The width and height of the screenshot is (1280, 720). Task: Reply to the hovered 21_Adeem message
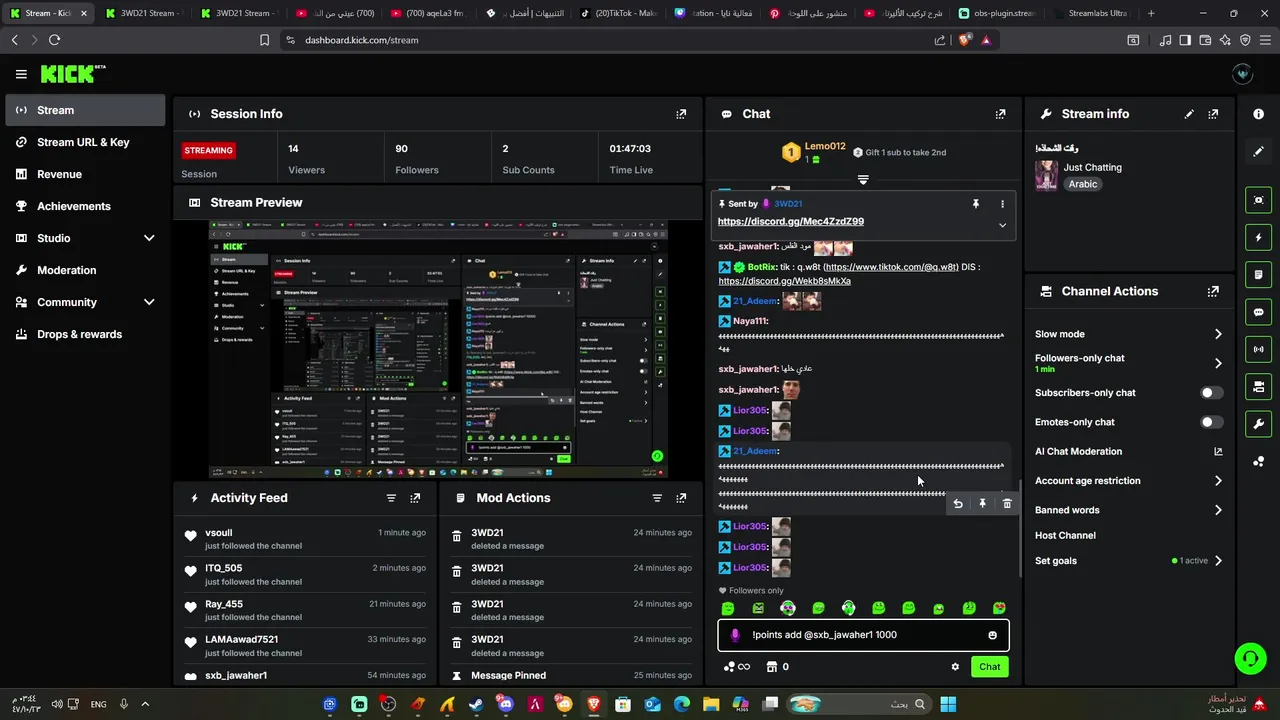[x=958, y=504]
